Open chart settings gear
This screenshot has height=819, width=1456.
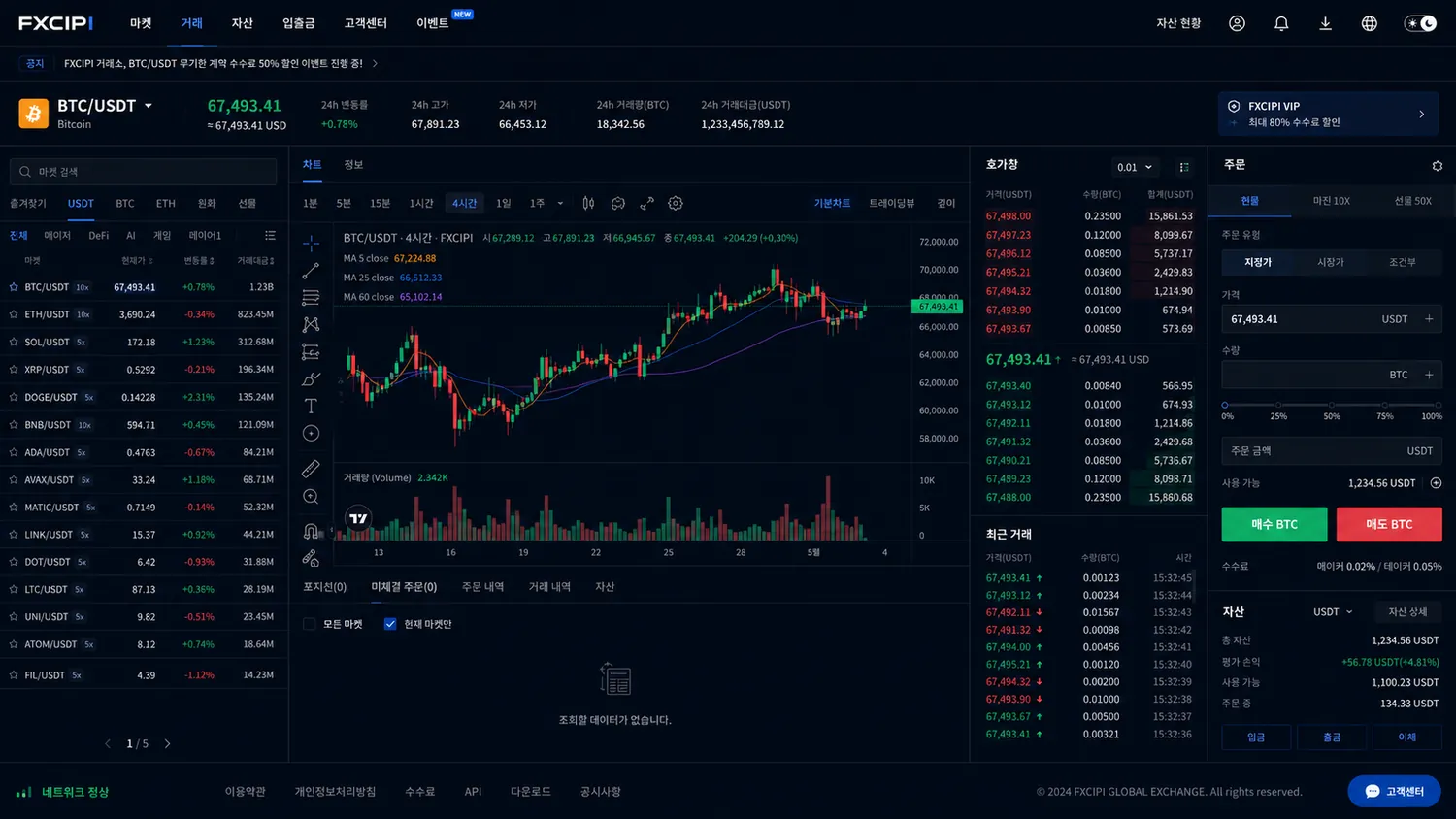click(x=676, y=203)
